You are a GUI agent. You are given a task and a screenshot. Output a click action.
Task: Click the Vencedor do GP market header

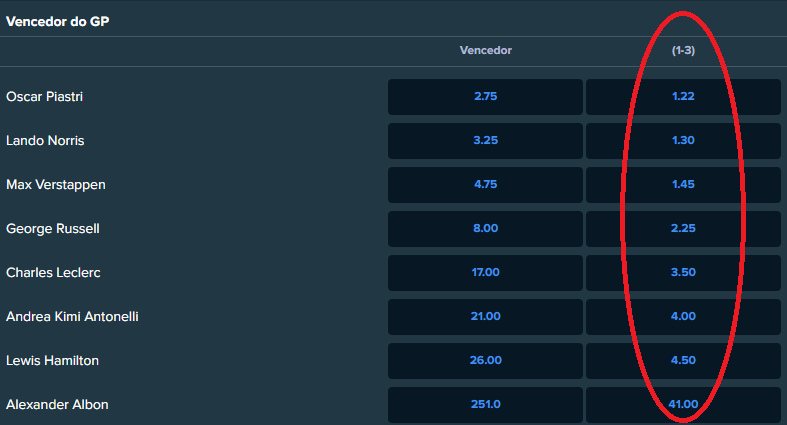[x=57, y=22]
